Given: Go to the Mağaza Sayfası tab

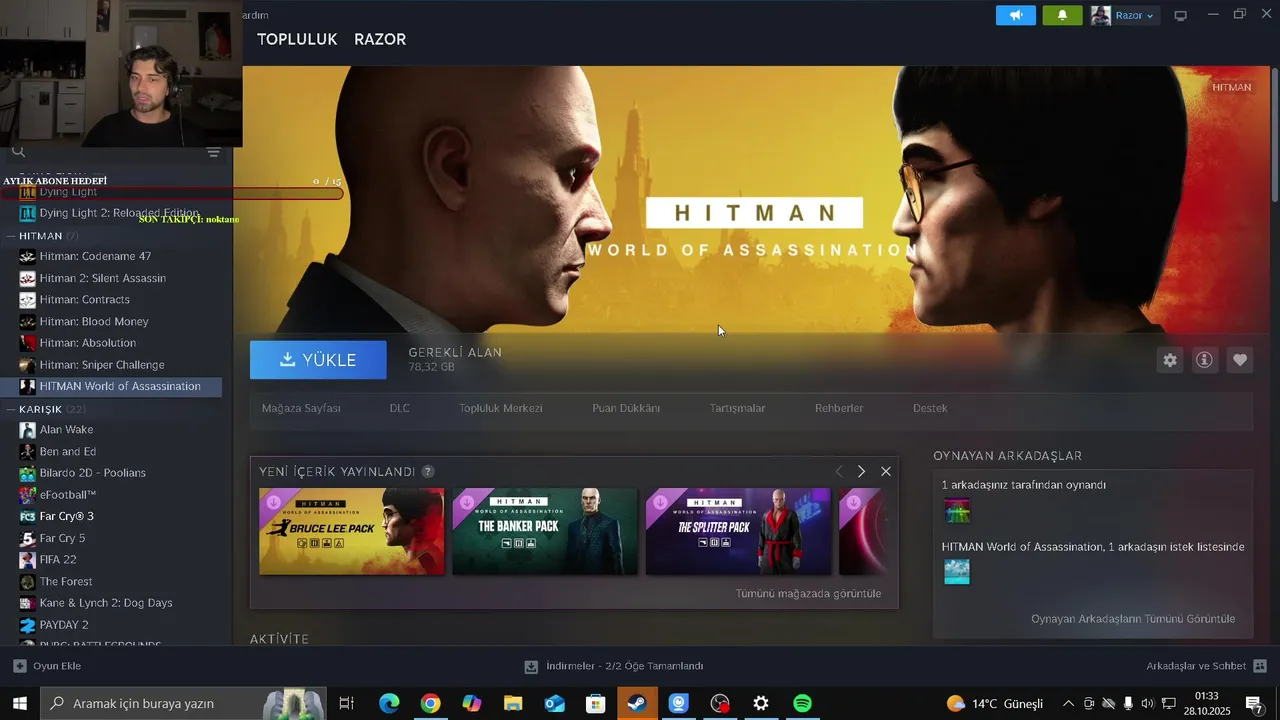Looking at the screenshot, I should click(301, 408).
